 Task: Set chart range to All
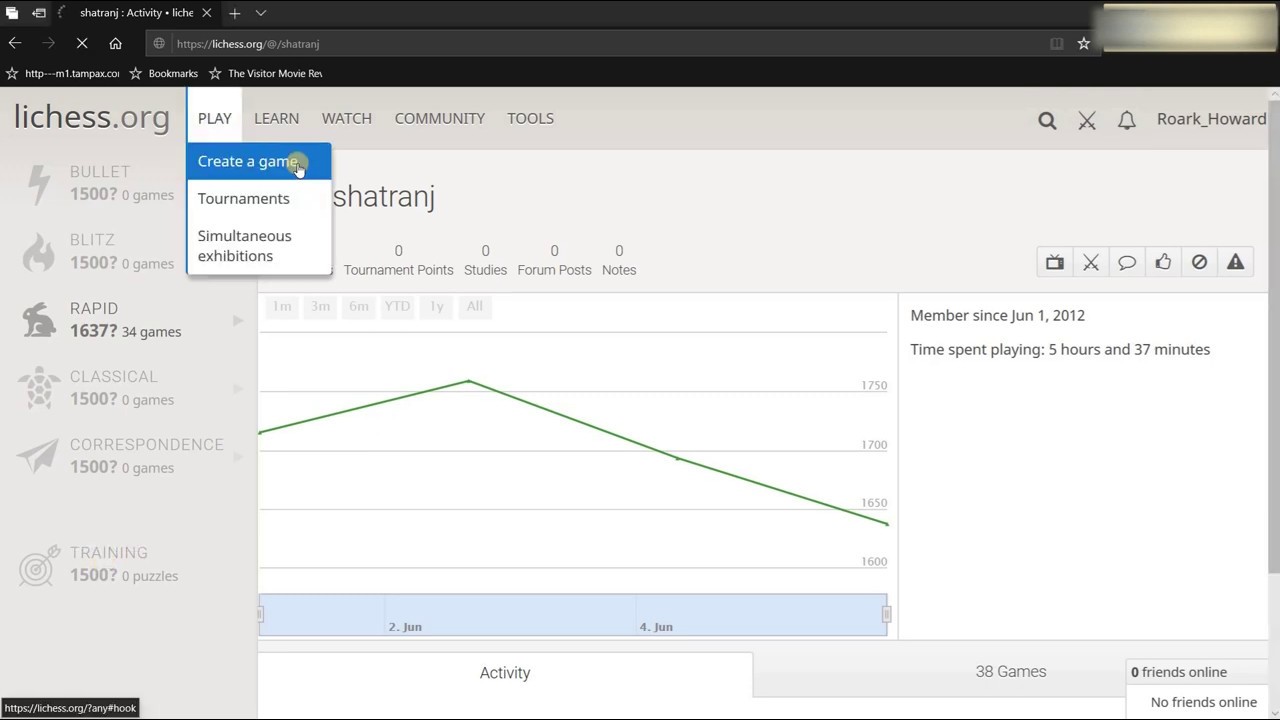[x=474, y=306]
